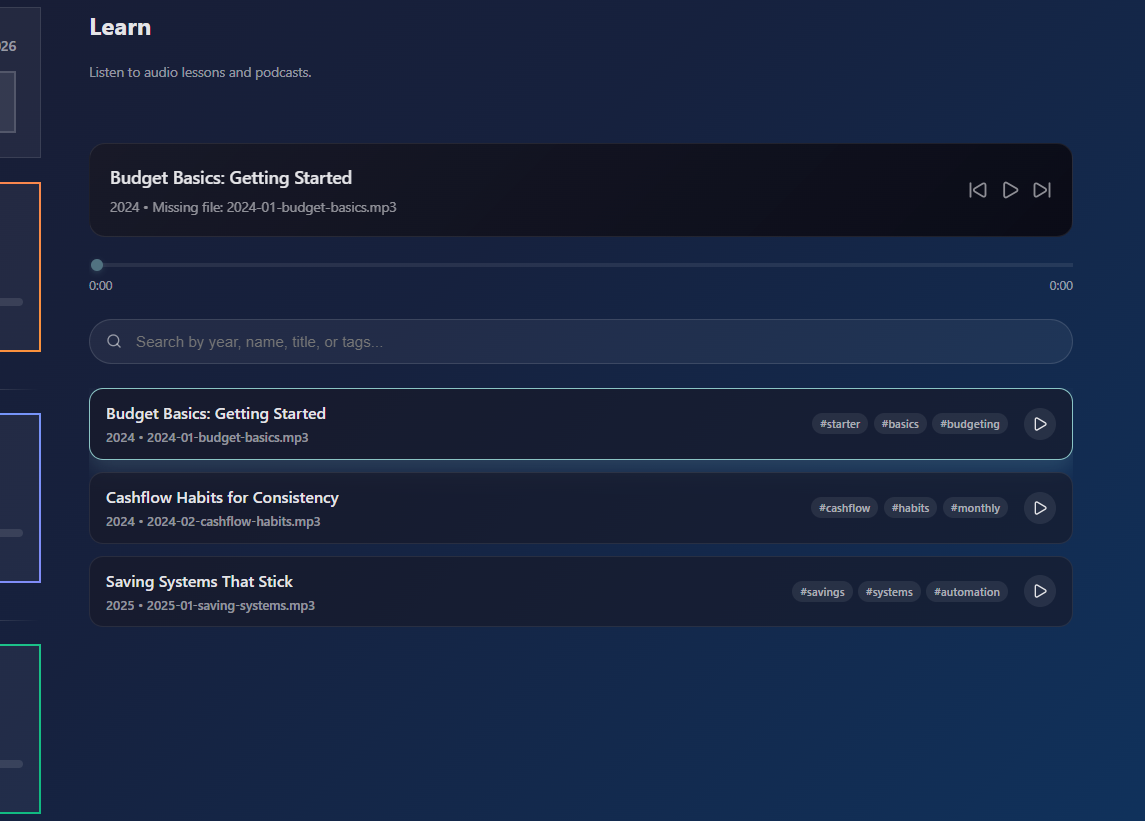
Task: Click the elapsed time 0:00 label at left
Action: tap(101, 286)
